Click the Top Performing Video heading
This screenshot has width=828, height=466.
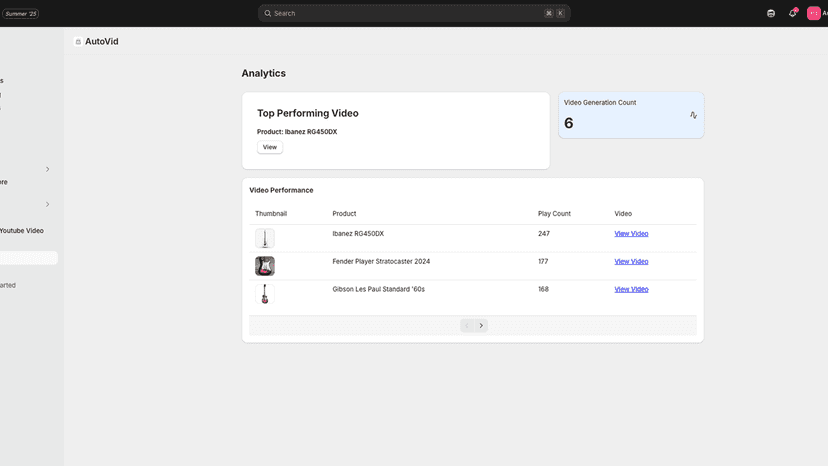pyautogui.click(x=308, y=113)
